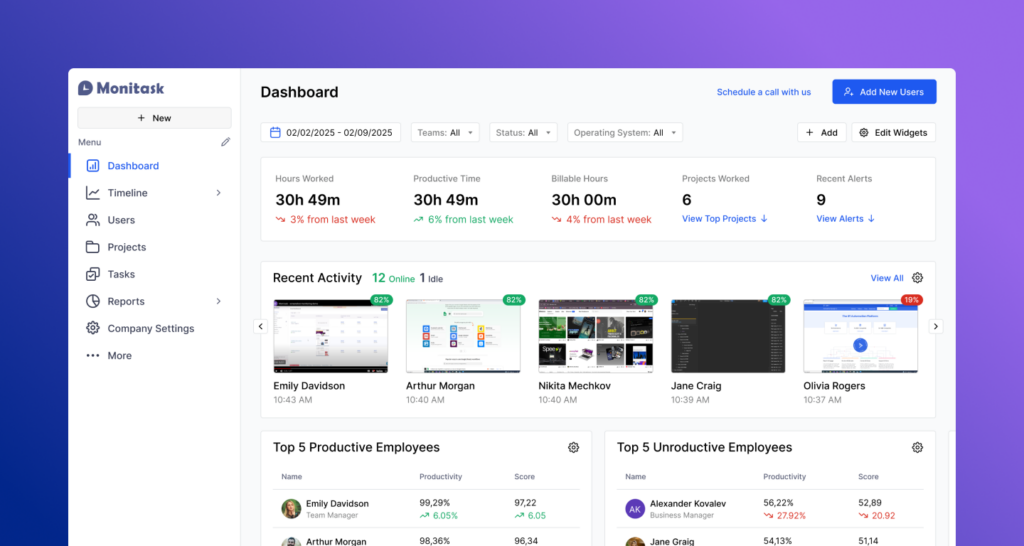This screenshot has height=546, width=1024.
Task: Open the Operating System filter dropdown
Action: [x=625, y=133]
